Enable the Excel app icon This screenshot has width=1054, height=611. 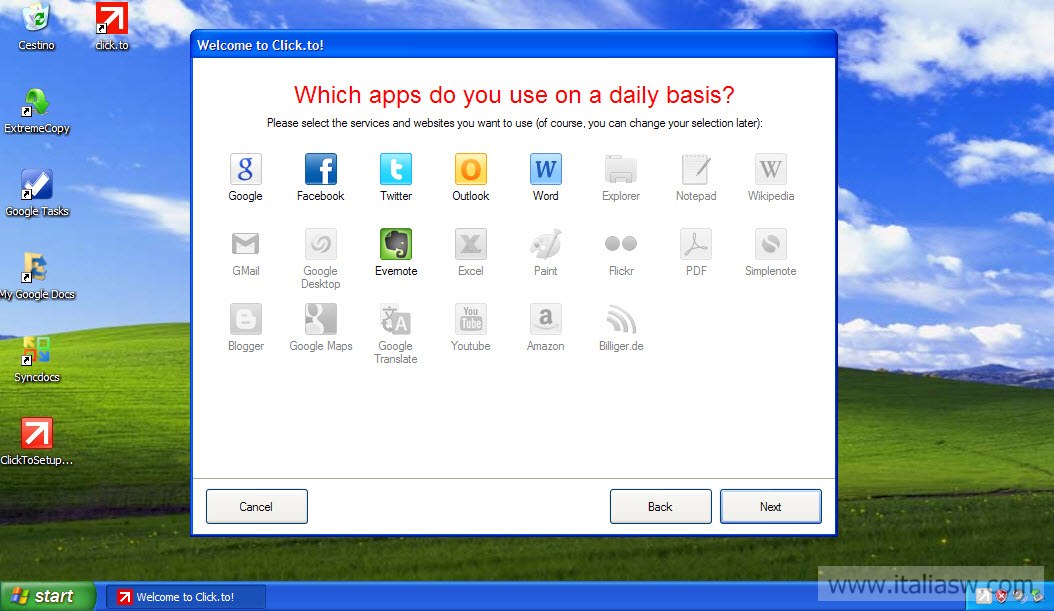[471, 244]
